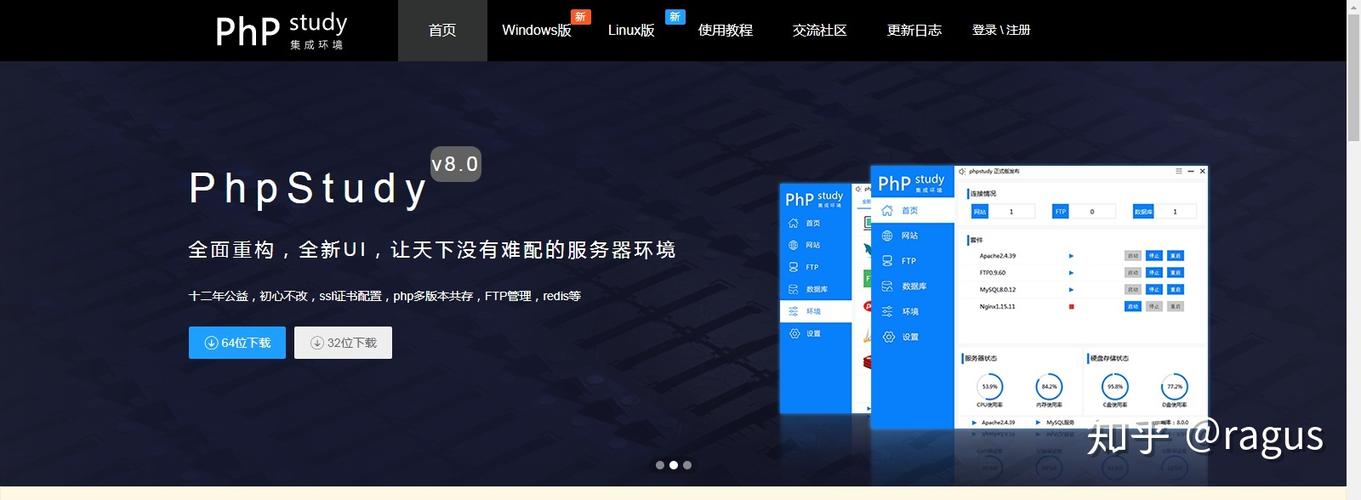This screenshot has height=500, width=1361.
Task: Click the FTP connection count tile
Action: [1084, 211]
